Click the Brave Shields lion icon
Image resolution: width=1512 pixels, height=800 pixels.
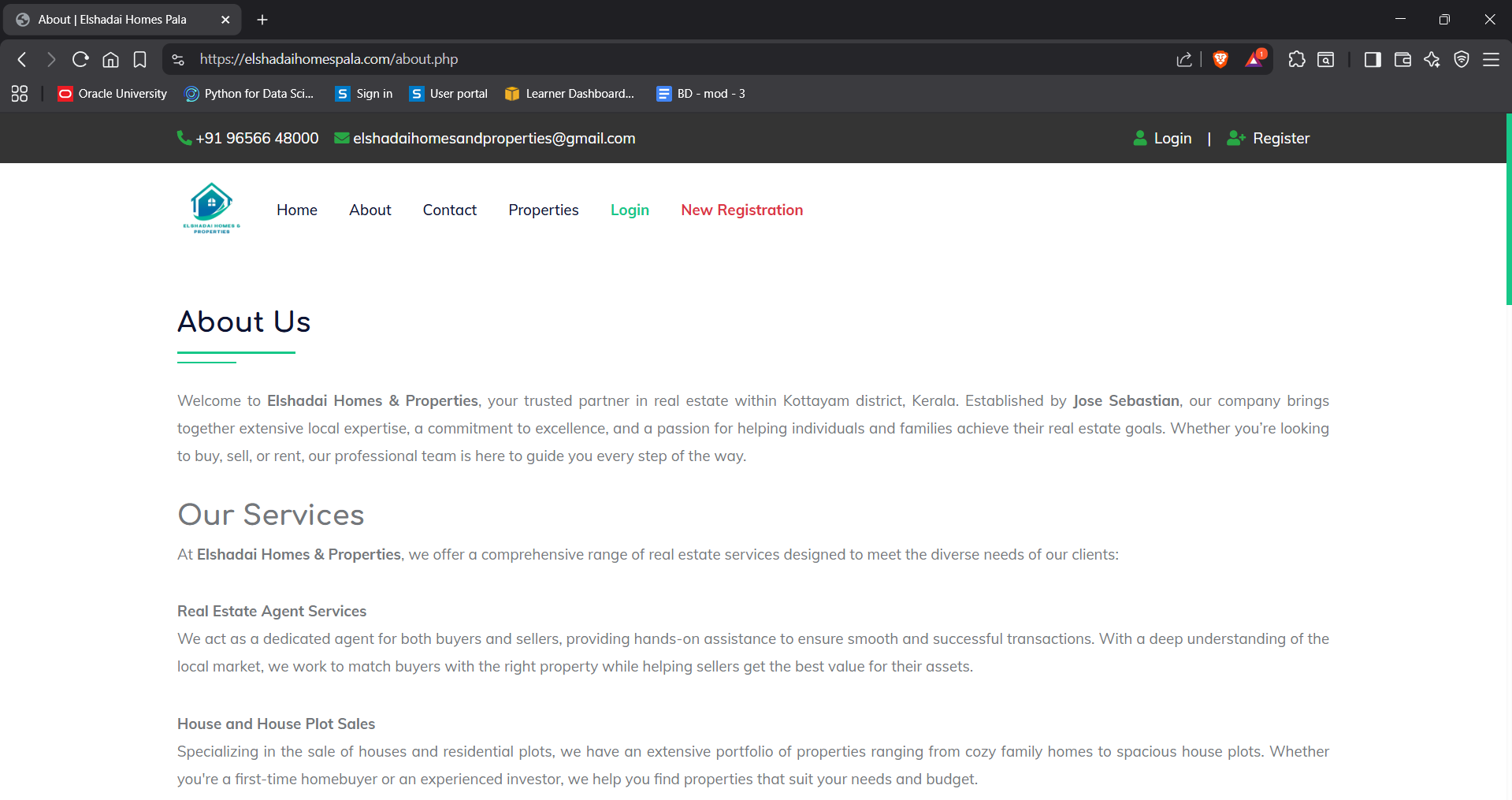click(1220, 59)
